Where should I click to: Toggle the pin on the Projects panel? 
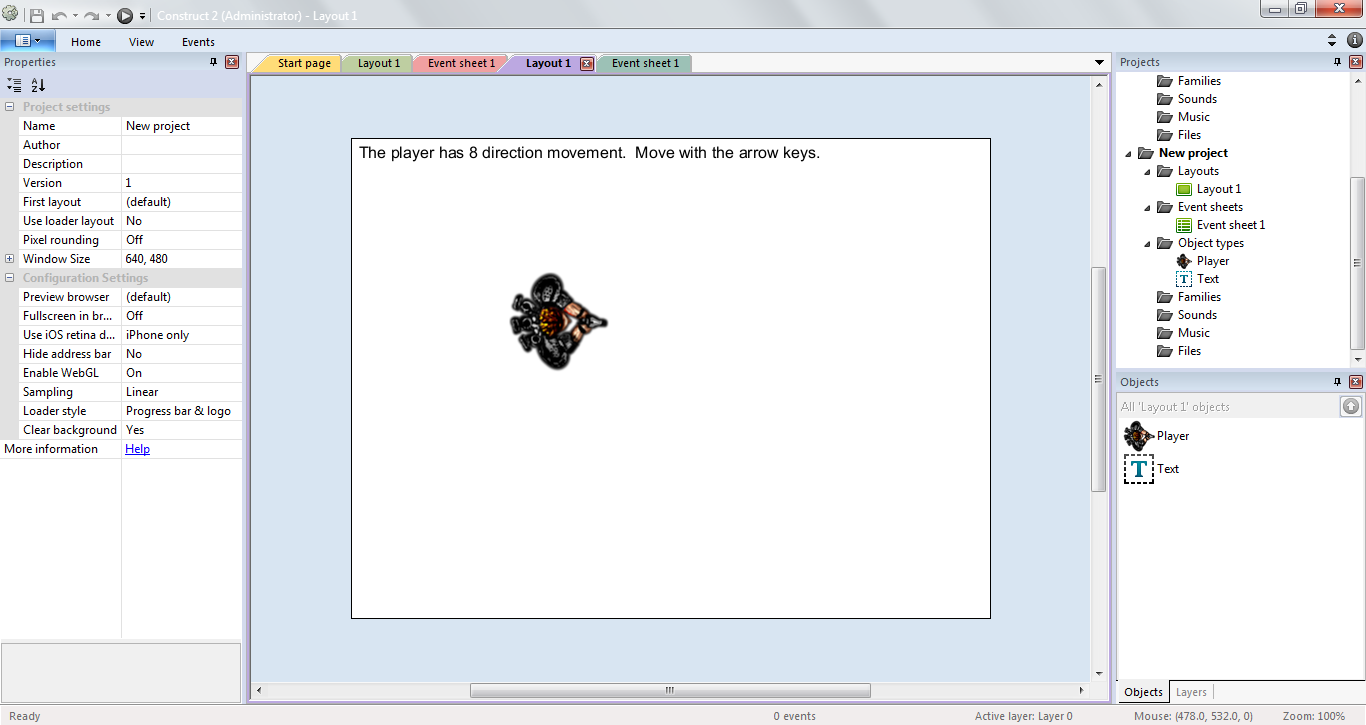(1337, 61)
